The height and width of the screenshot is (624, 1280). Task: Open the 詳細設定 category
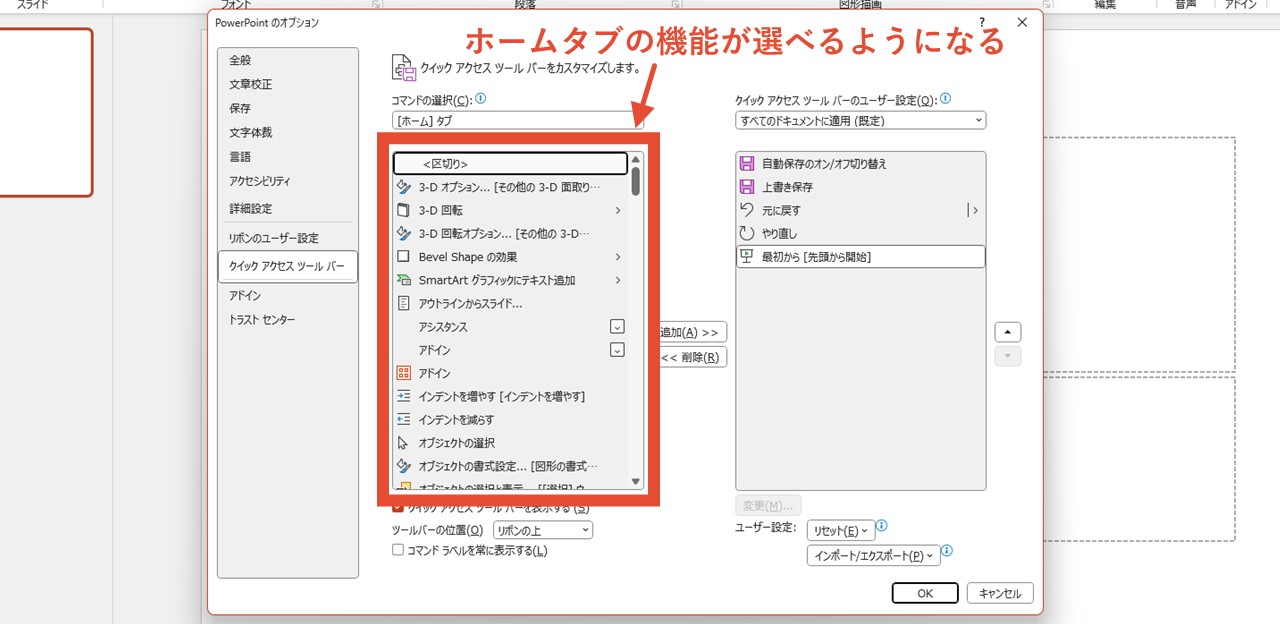tap(250, 209)
